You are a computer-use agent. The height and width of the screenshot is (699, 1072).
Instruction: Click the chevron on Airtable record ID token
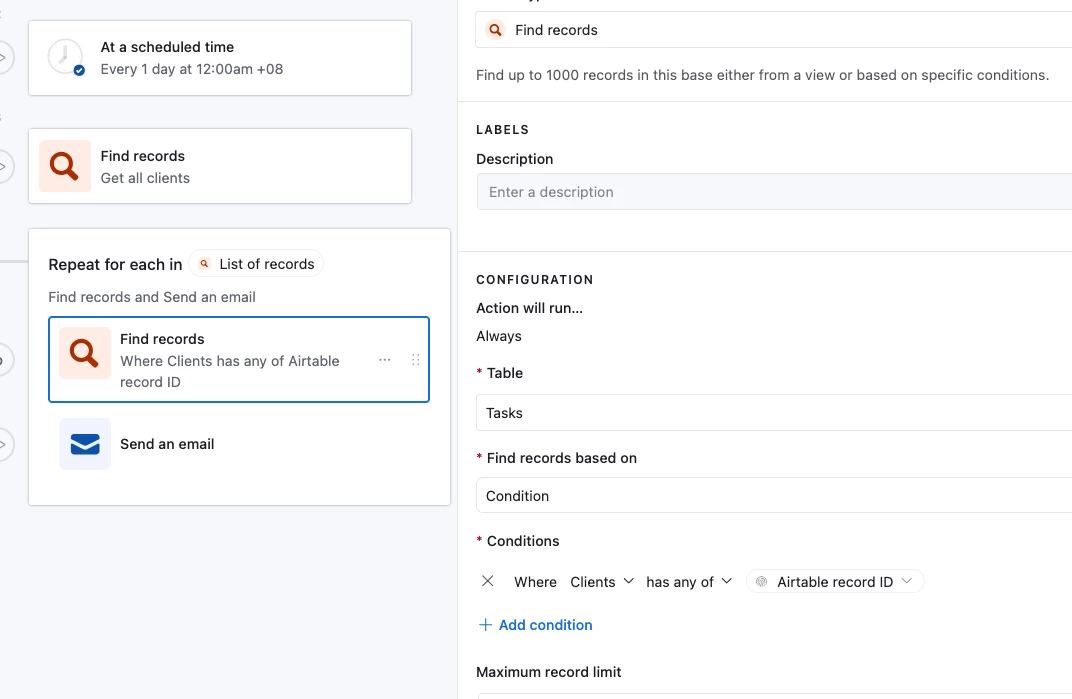907,581
